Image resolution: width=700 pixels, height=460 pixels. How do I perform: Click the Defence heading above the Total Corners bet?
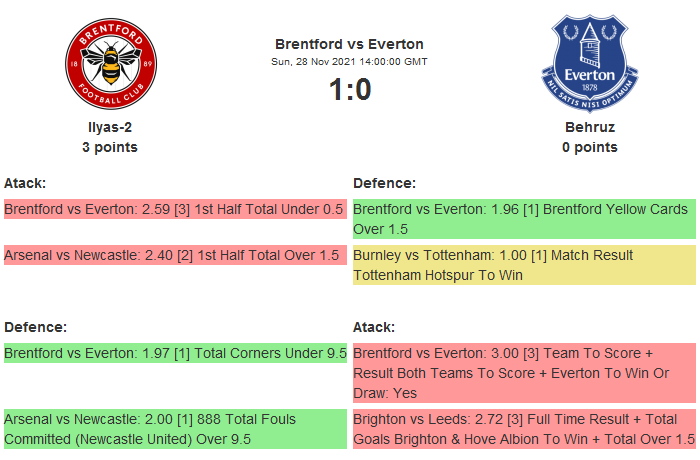[x=35, y=327]
